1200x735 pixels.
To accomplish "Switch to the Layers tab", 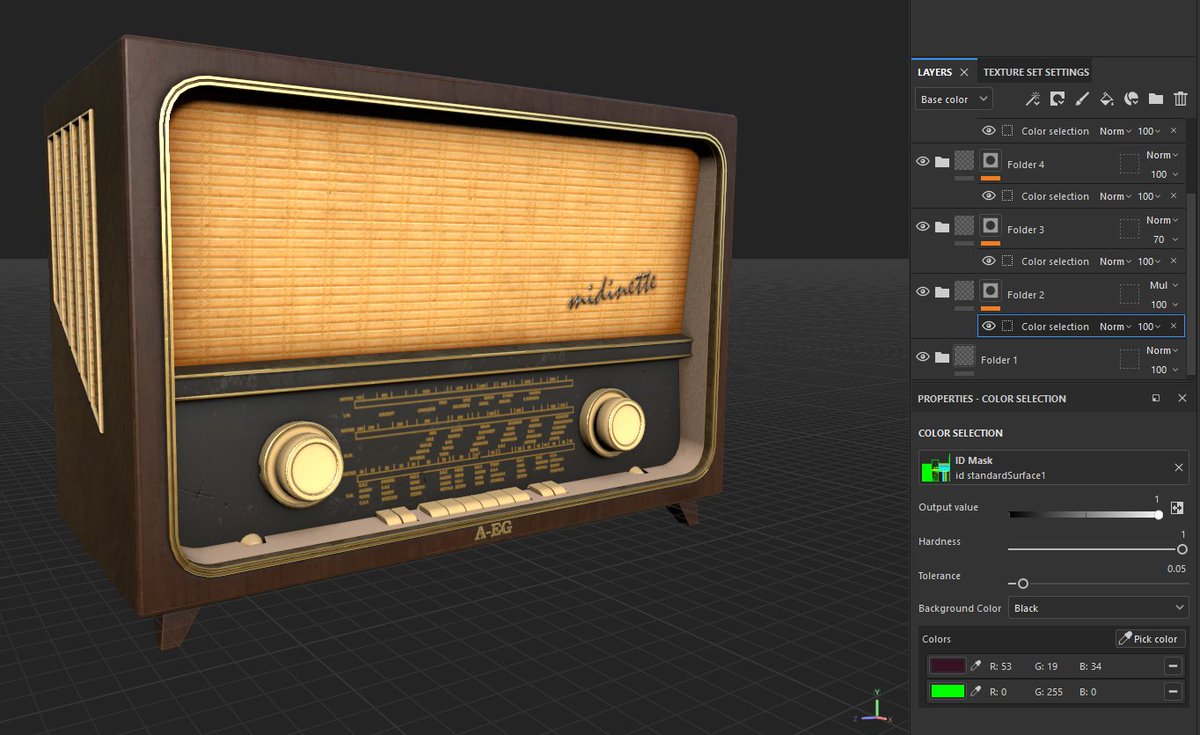I will 935,72.
